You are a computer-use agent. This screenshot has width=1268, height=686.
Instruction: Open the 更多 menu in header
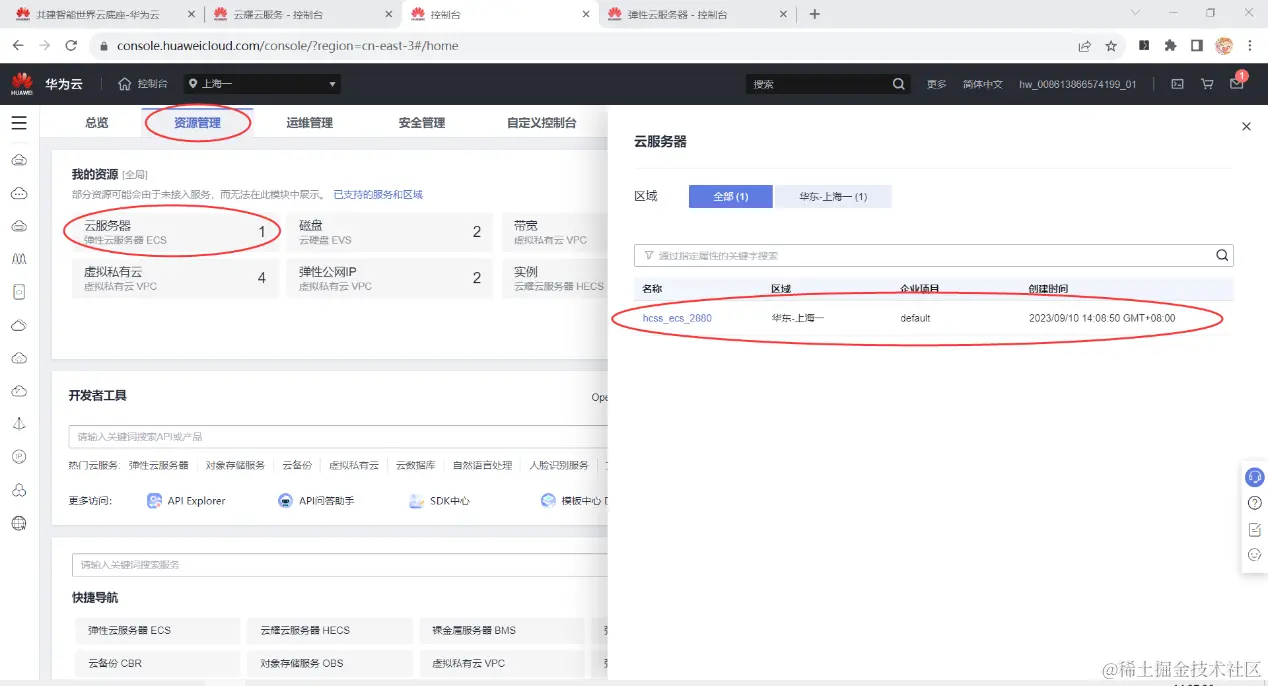[x=936, y=84]
